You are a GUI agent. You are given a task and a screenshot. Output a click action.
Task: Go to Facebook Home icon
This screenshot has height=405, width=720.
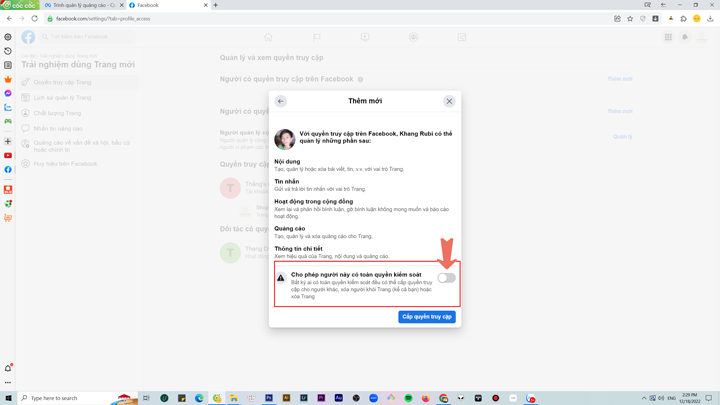[268, 37]
